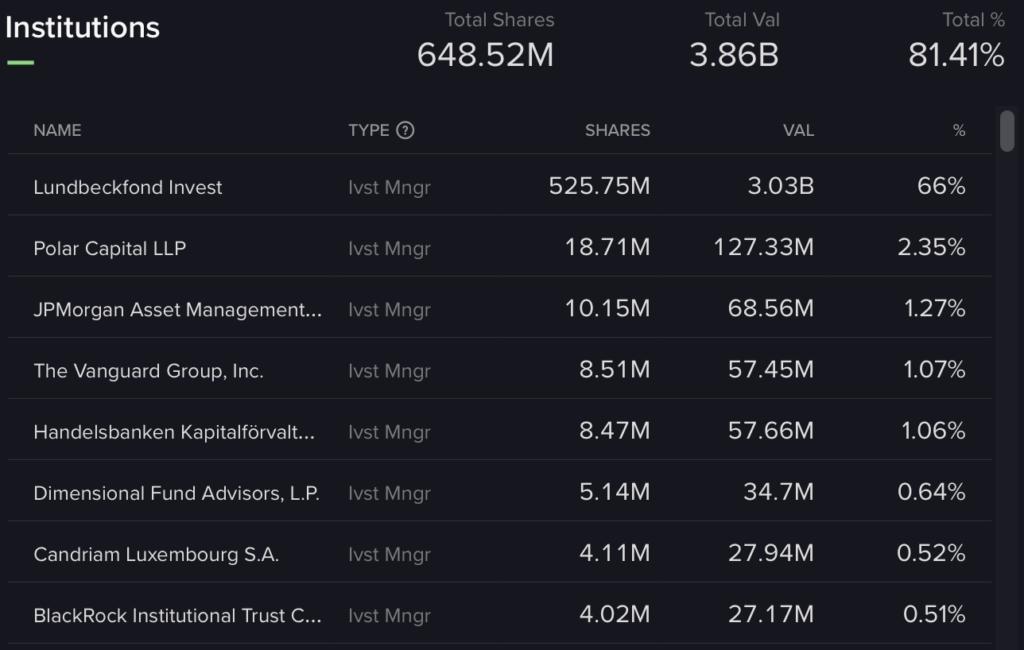Image resolution: width=1024 pixels, height=650 pixels.
Task: Sort by the SHARES column header
Action: coord(617,130)
